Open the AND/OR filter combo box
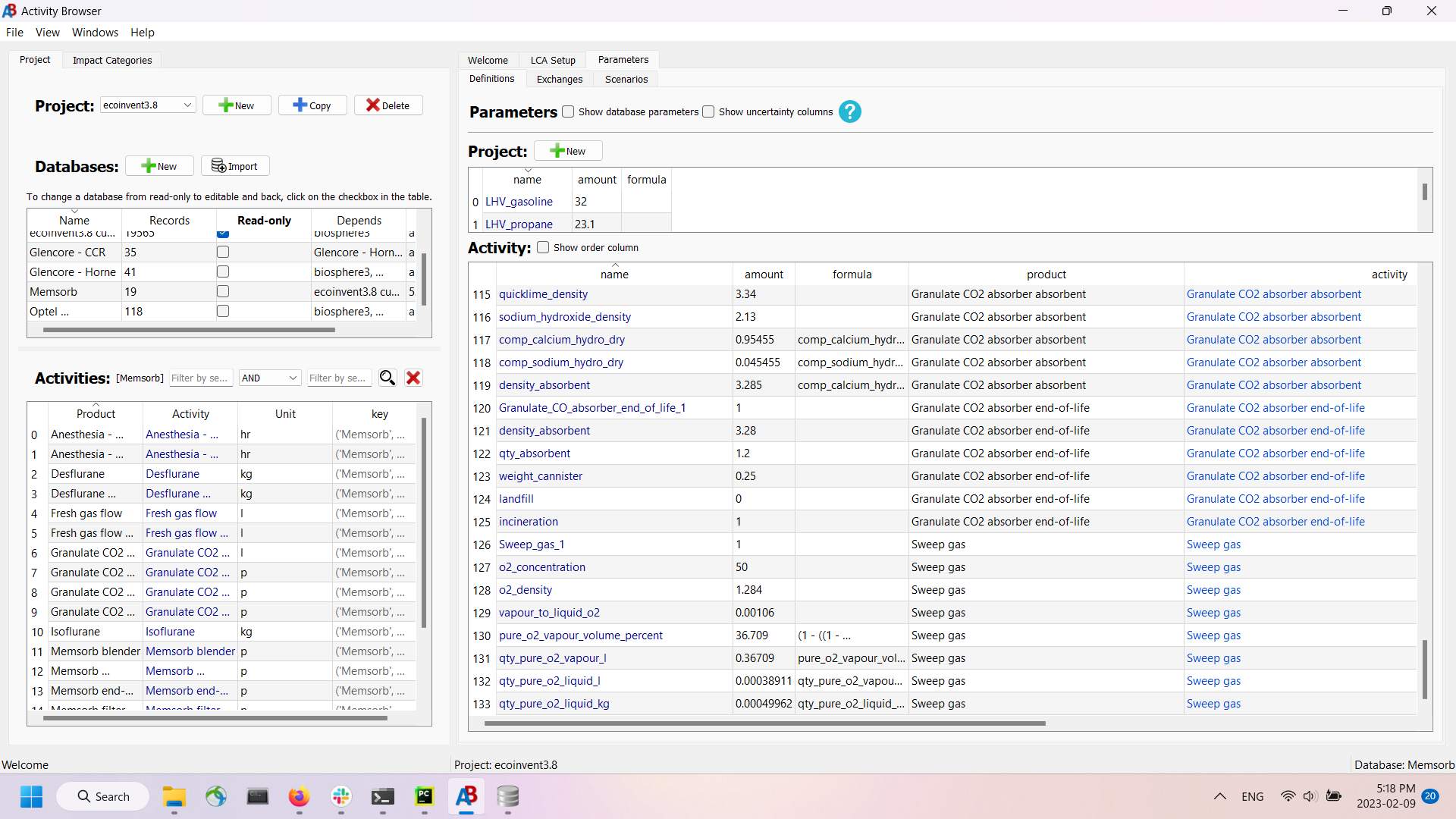Viewport: 1456px width, 819px height. 269,378
